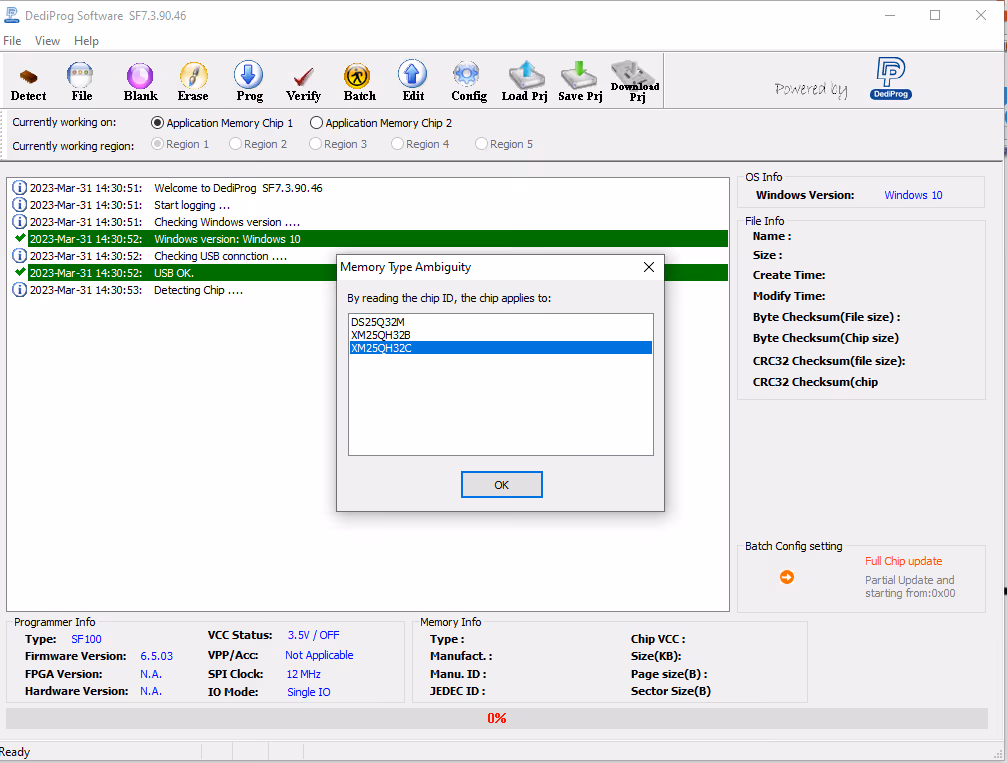Click the Detect chip toolbar icon
Viewport: 1007px width, 763px height.
click(28, 83)
